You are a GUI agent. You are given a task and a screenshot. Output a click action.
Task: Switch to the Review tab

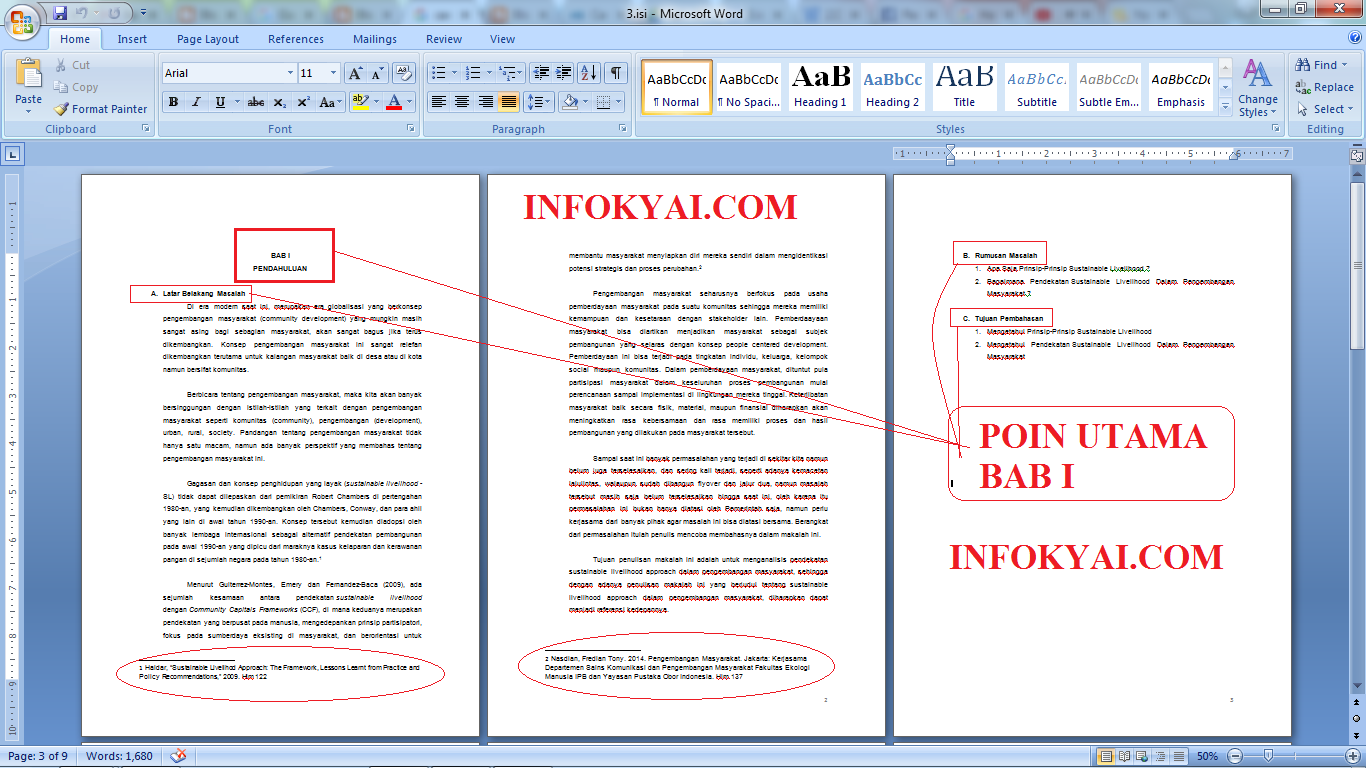[x=444, y=39]
